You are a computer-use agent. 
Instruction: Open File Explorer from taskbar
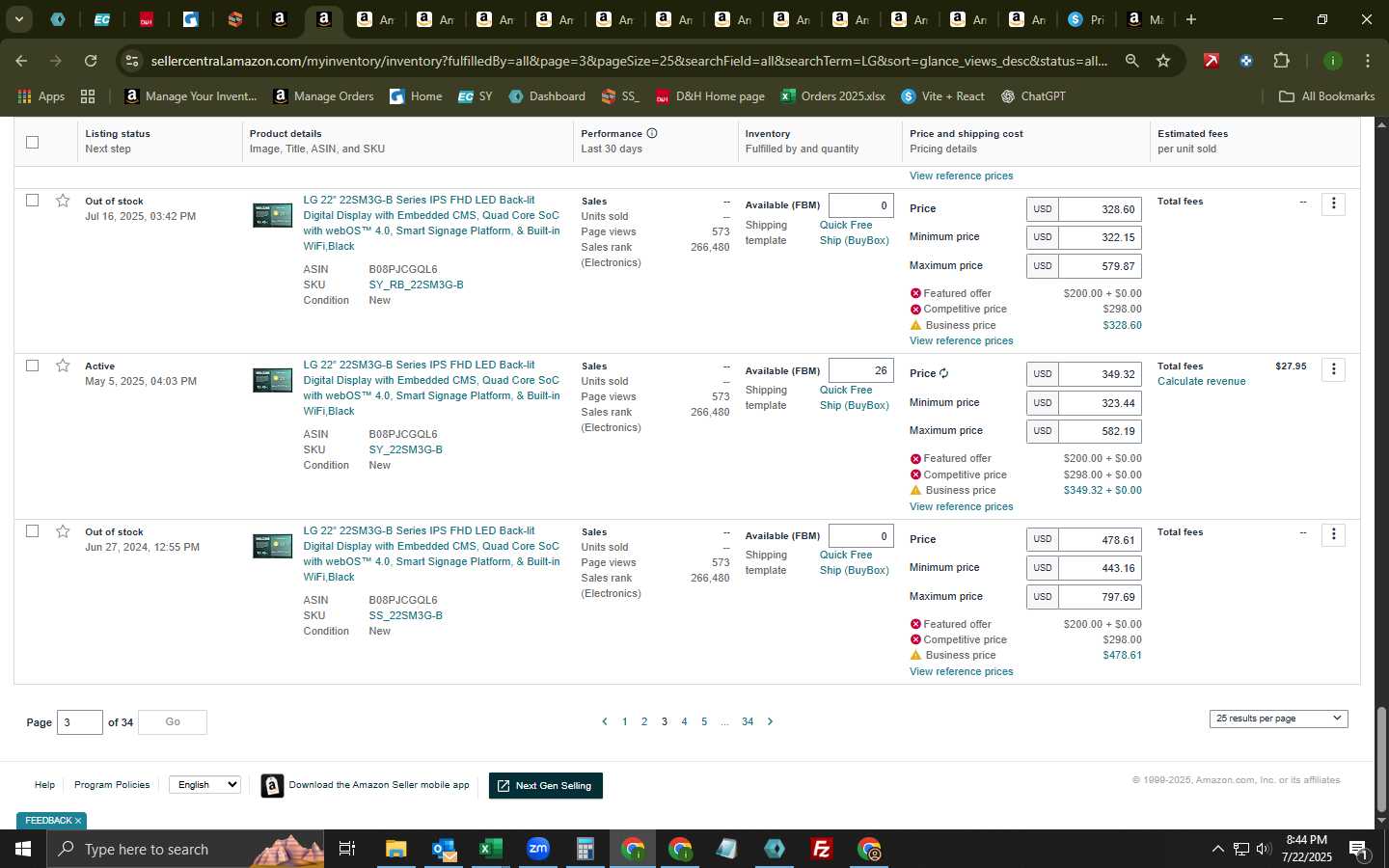[395, 849]
